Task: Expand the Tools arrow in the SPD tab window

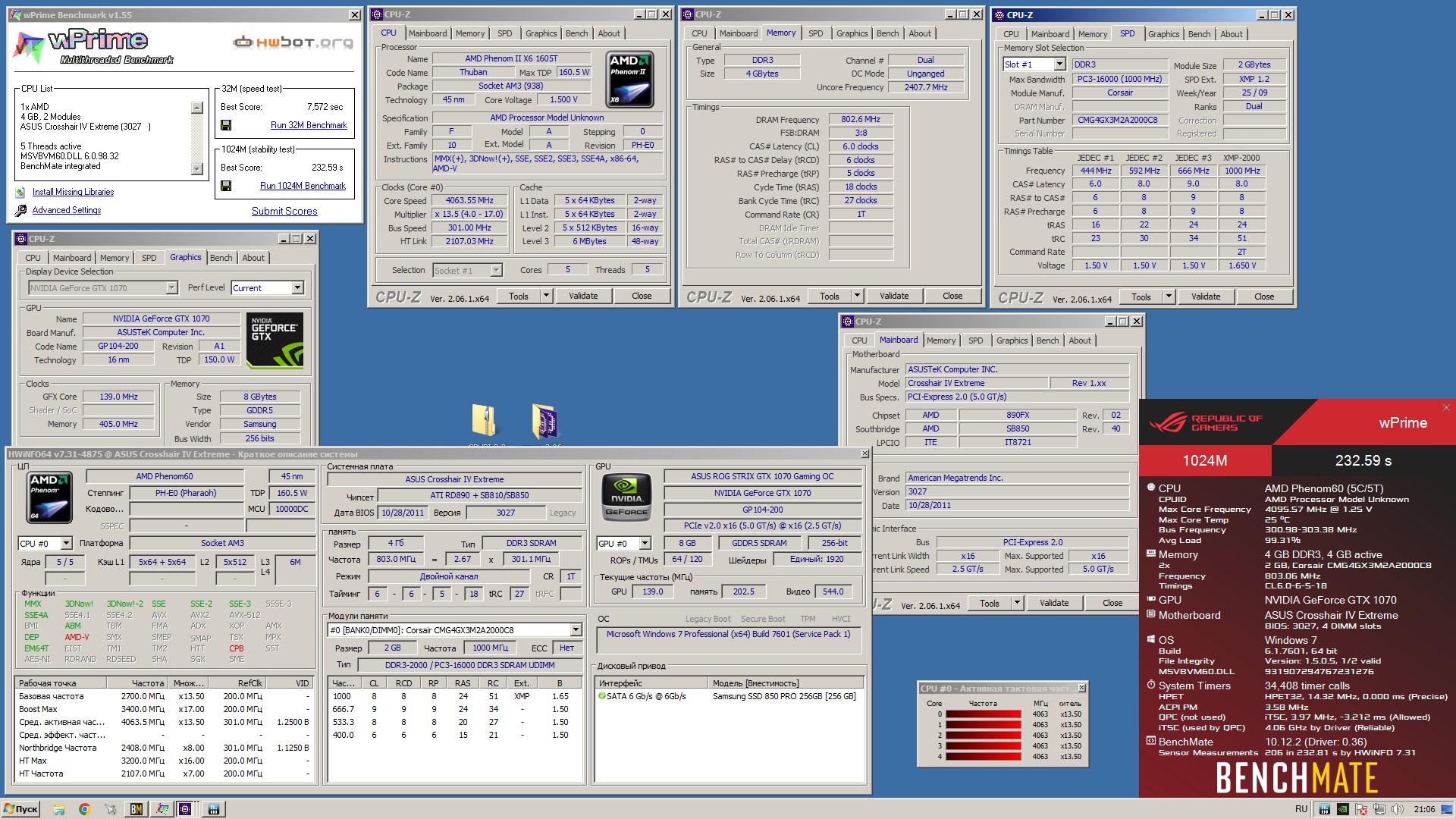Action: (1169, 297)
